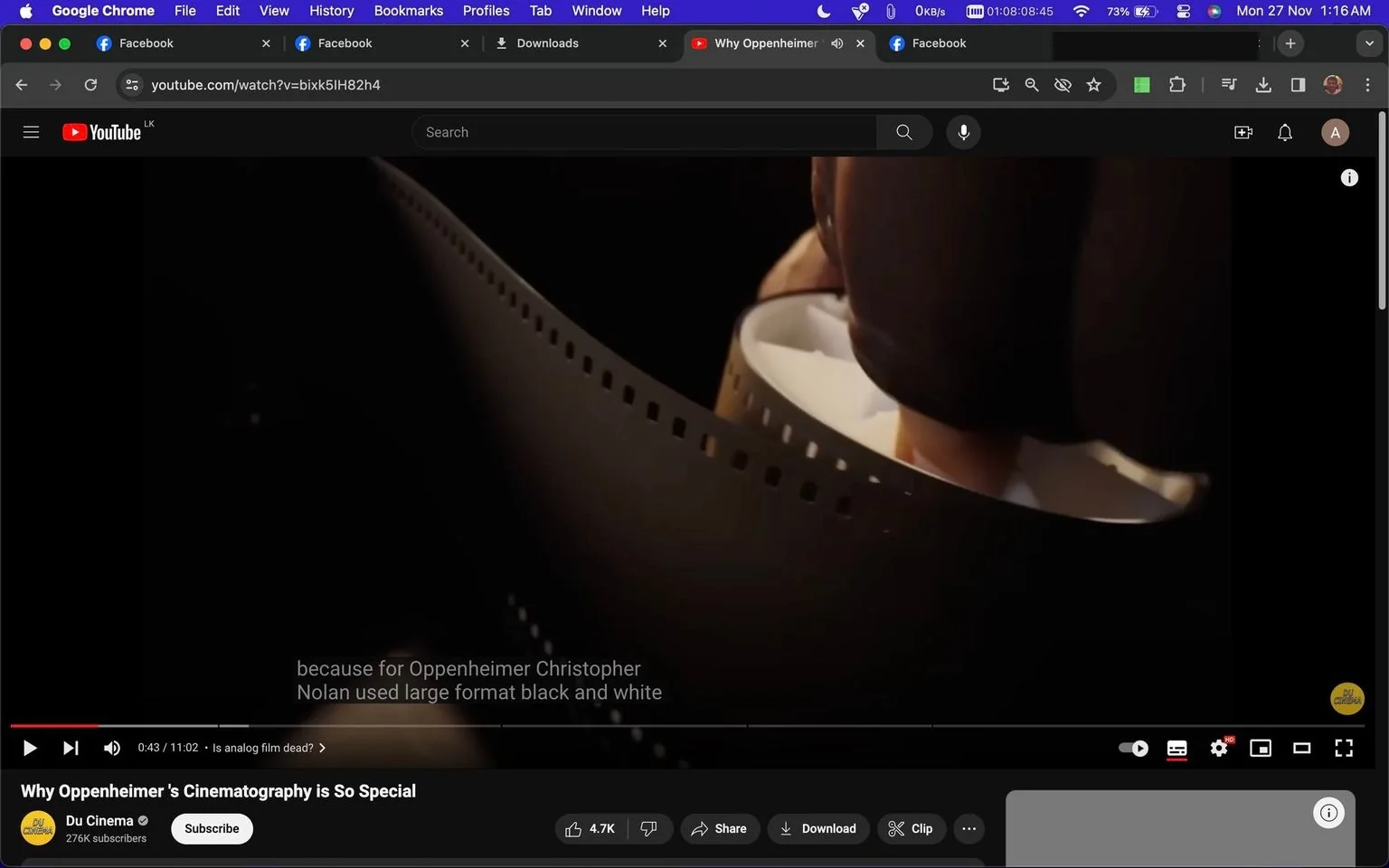The width and height of the screenshot is (1389, 868).
Task: Toggle autoplay switch in player
Action: [x=1133, y=748]
